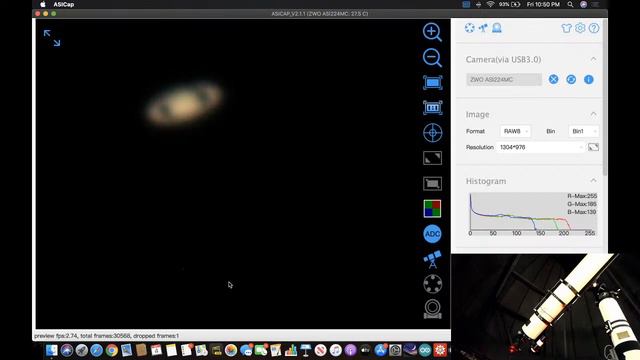This screenshot has height=360, width=640.
Task: Launch Google Chrome from the Dock
Action: 111,350
